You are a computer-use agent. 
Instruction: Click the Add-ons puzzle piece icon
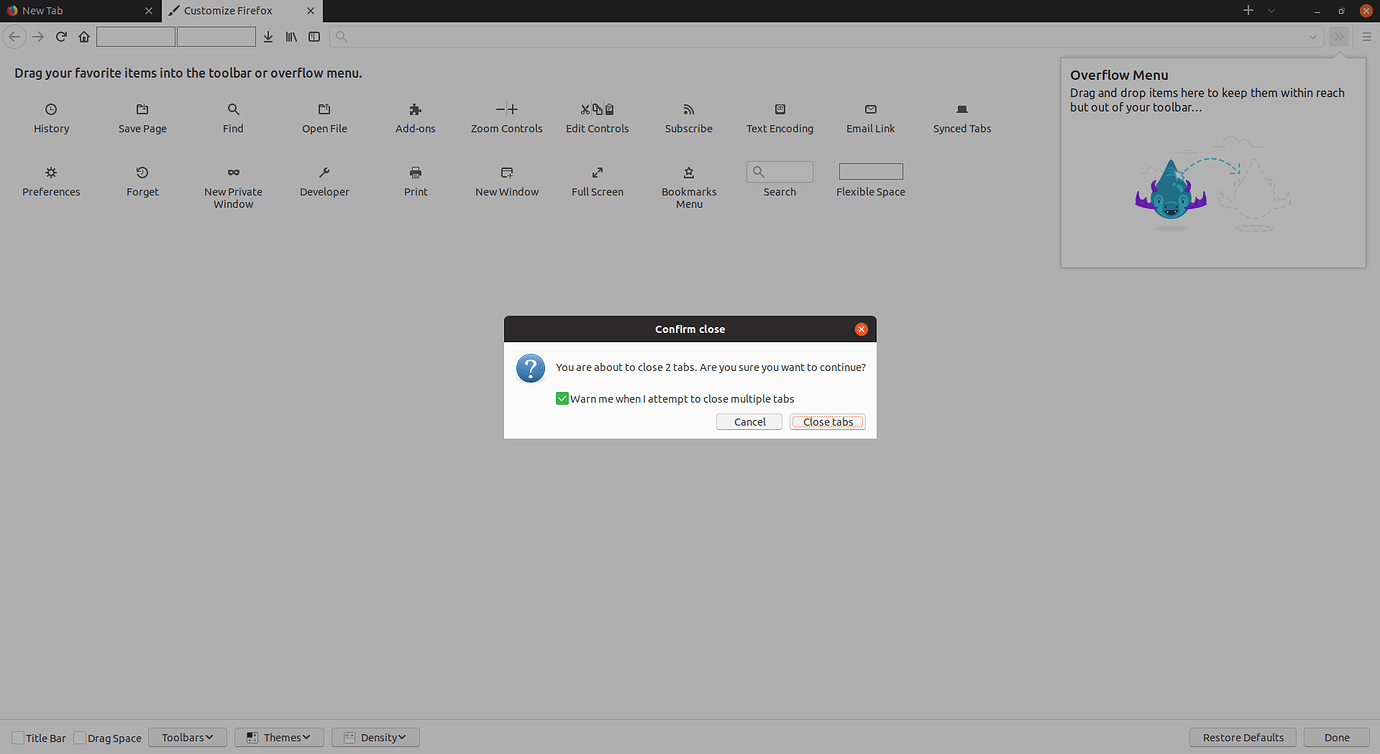pyautogui.click(x=415, y=110)
